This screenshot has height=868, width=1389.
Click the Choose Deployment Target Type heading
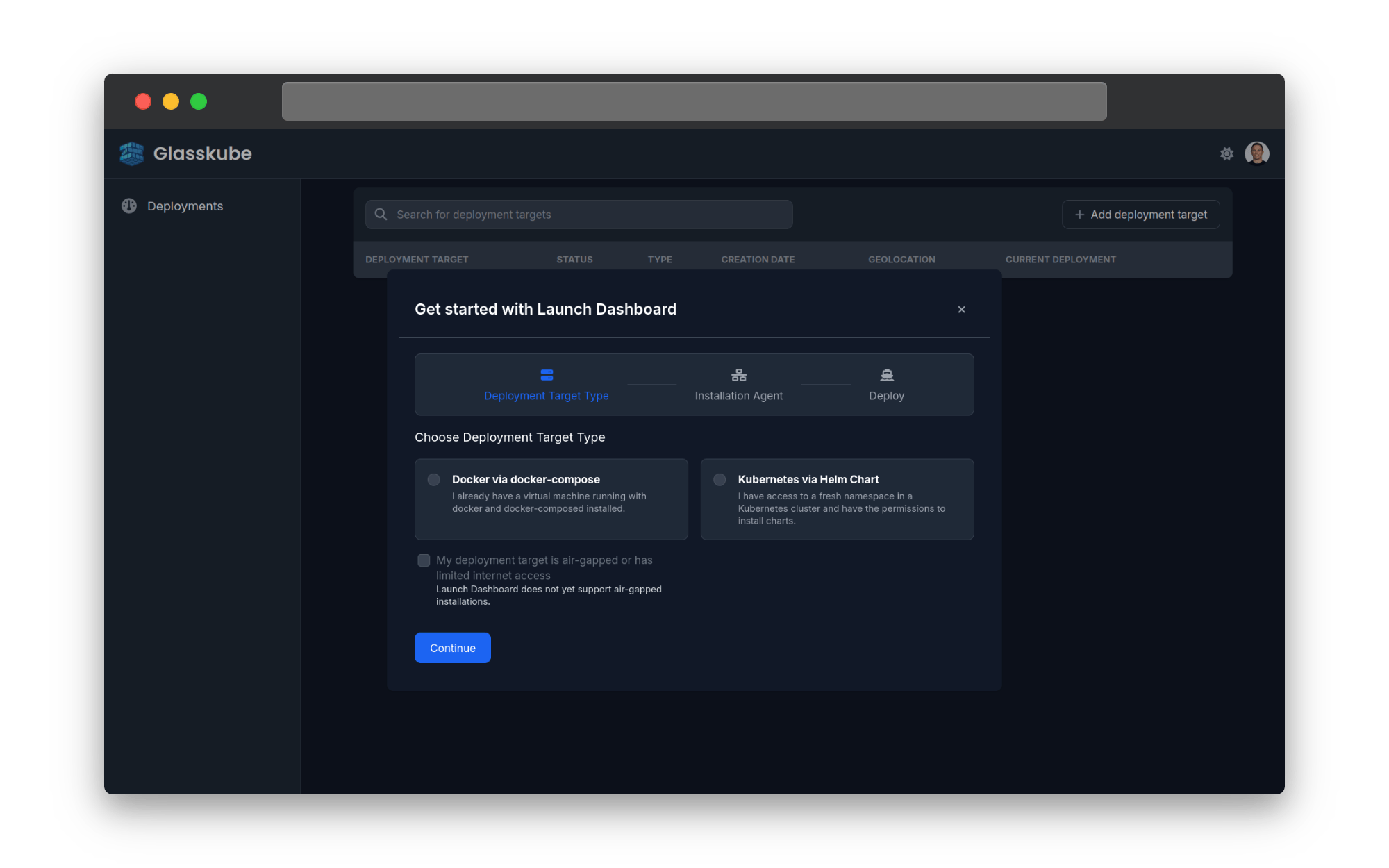[510, 437]
